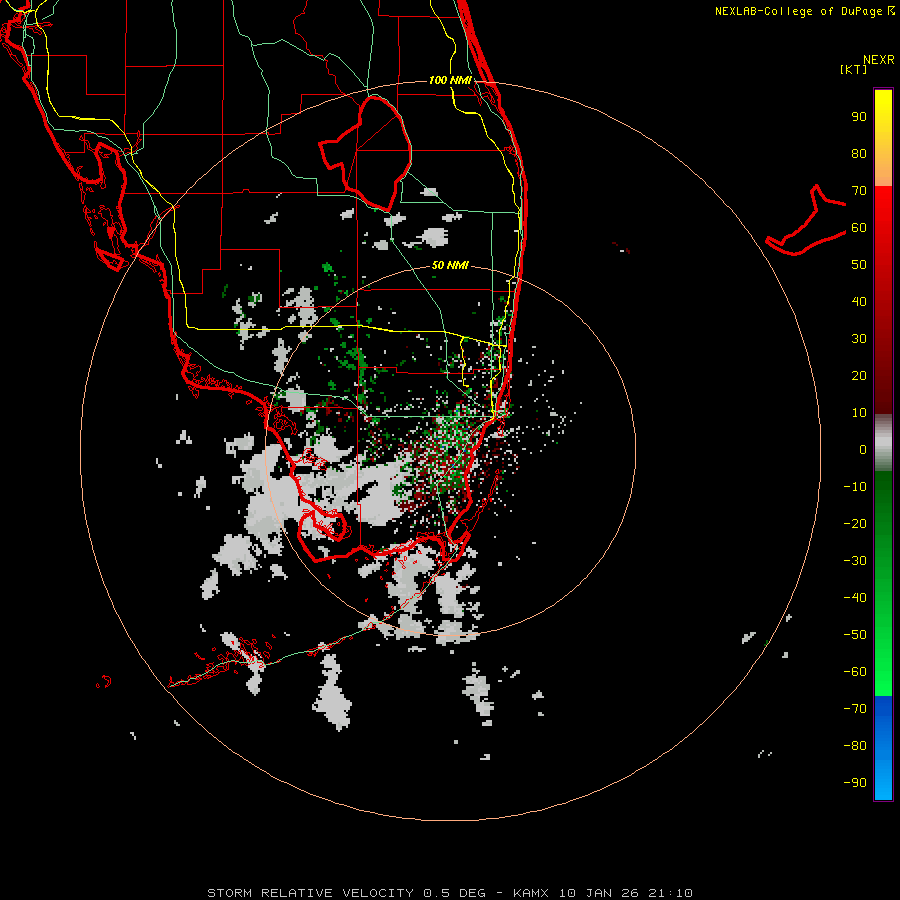
Task: Click the [KT] units label
Action: [854, 69]
